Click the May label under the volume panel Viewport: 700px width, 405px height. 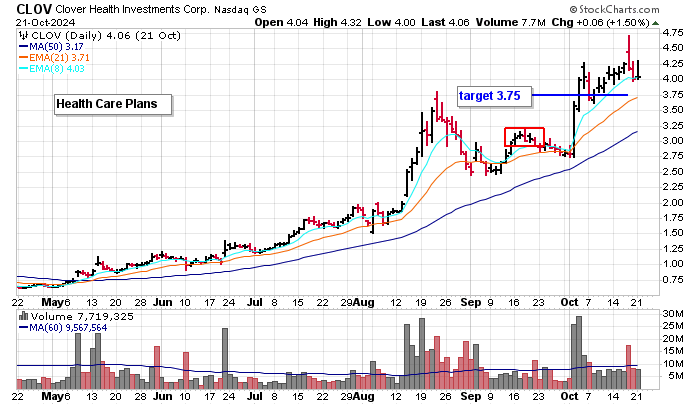click(52, 397)
